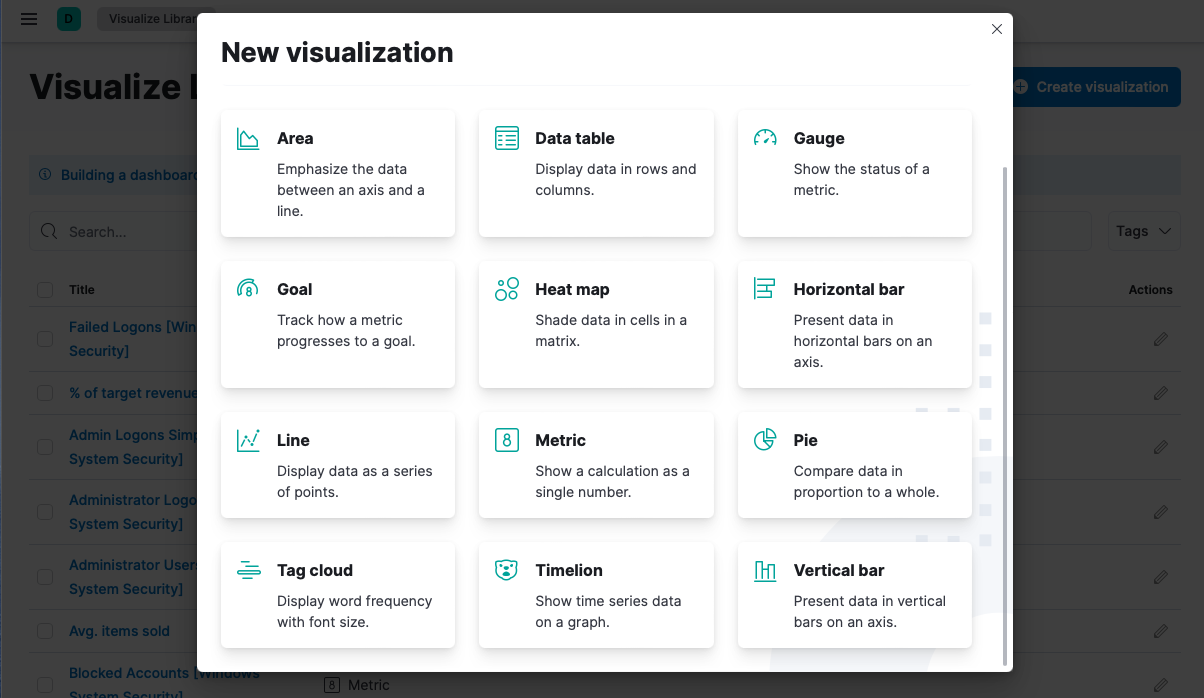
Task: Toggle the % of target revenue checkbox
Action: 45,394
